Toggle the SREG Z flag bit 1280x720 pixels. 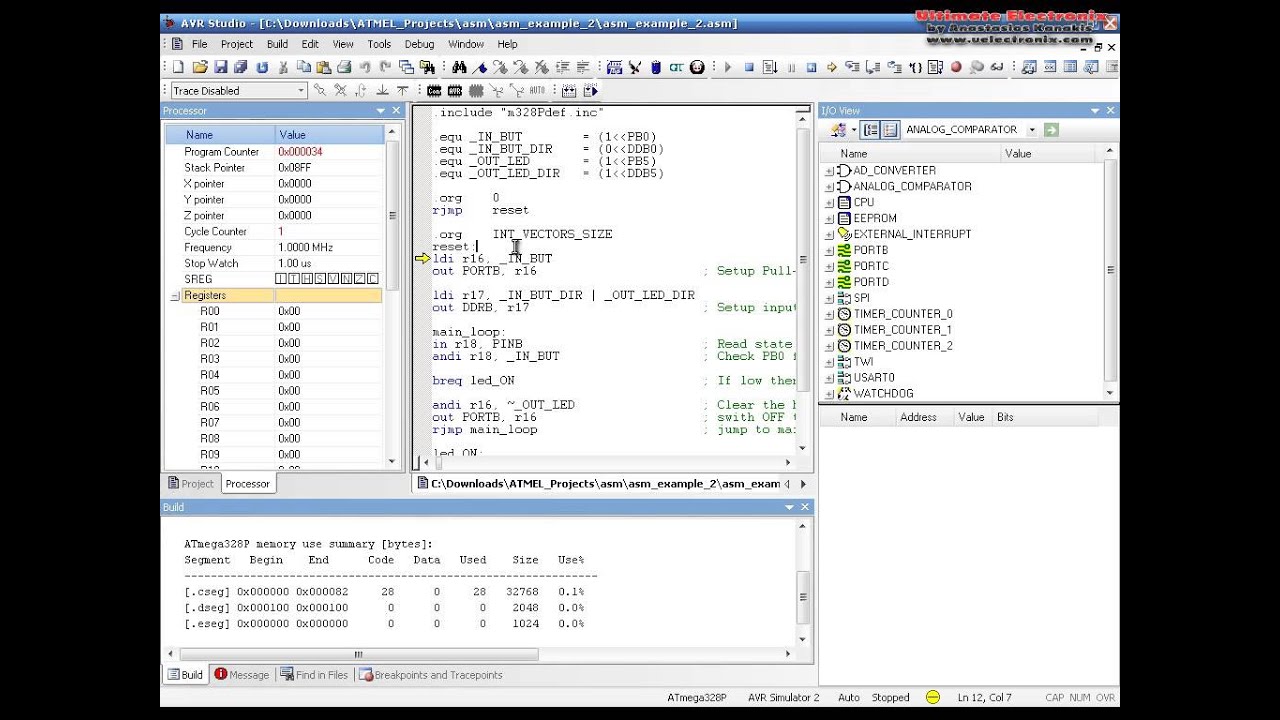click(360, 278)
